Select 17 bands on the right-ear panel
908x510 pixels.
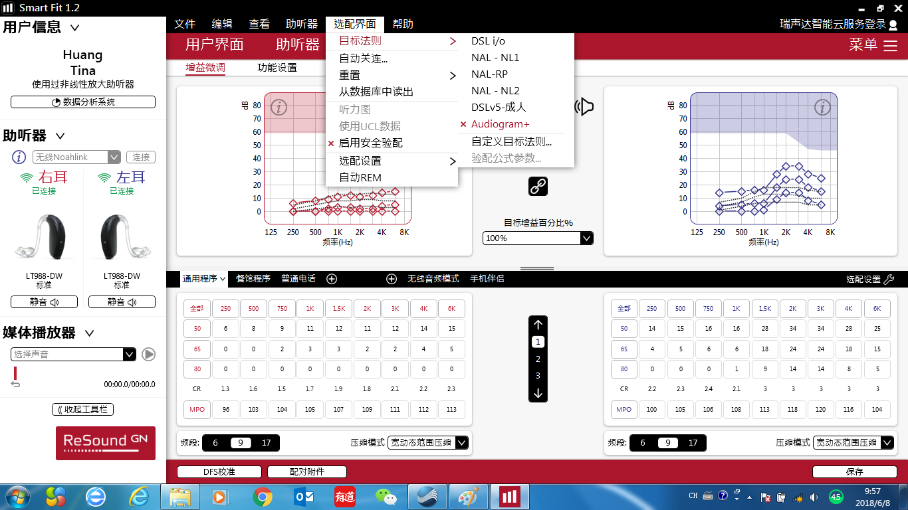pos(266,443)
